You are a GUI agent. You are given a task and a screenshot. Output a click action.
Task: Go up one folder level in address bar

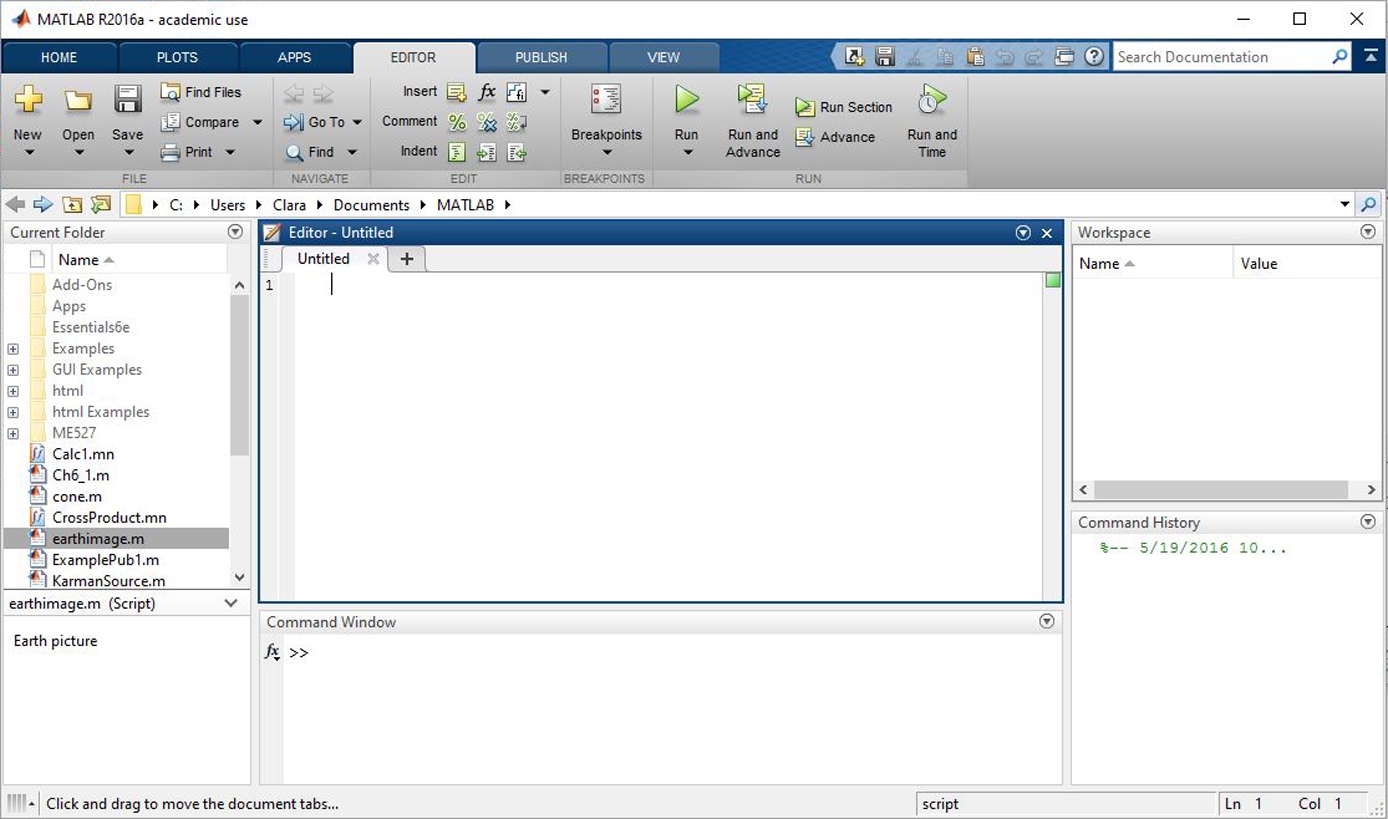72,205
